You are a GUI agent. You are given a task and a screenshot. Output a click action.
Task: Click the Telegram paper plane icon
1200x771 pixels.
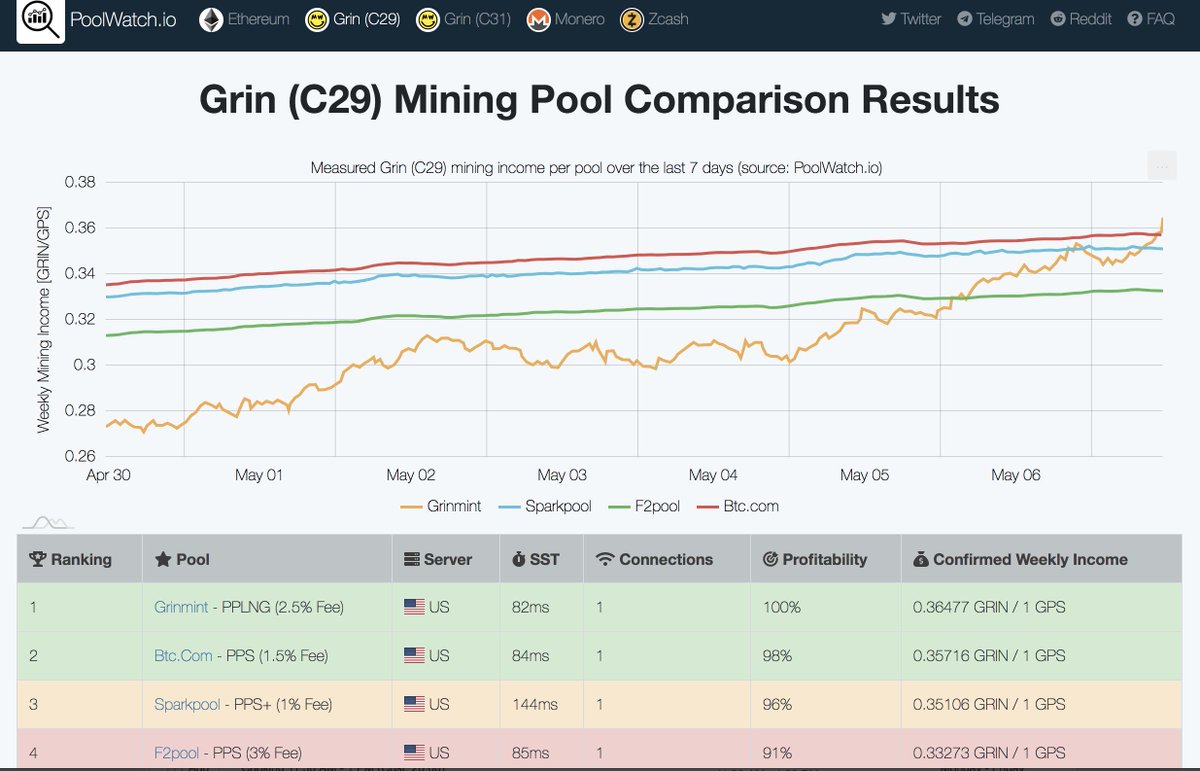963,18
